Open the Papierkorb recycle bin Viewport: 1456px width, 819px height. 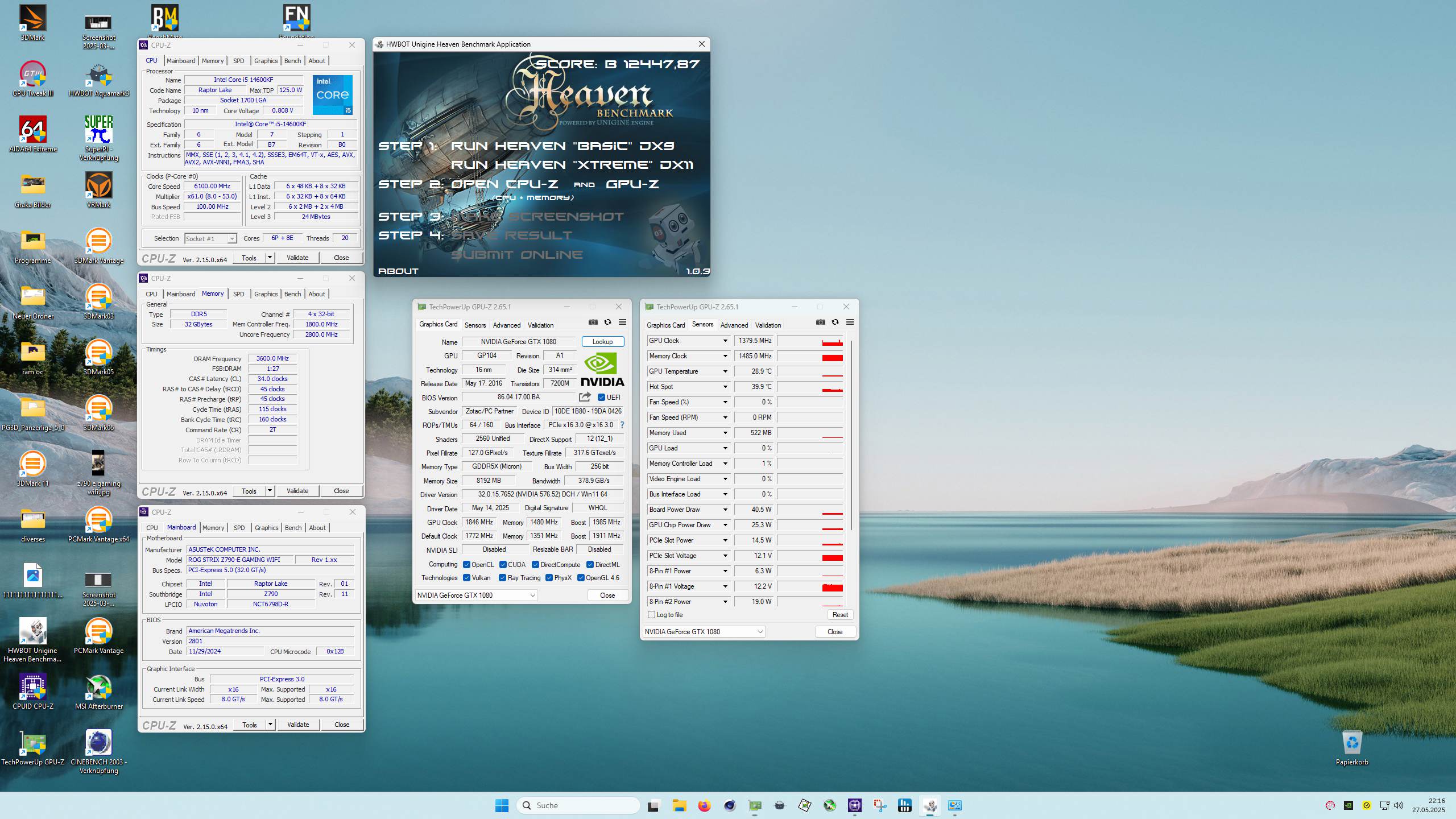coord(1352,747)
